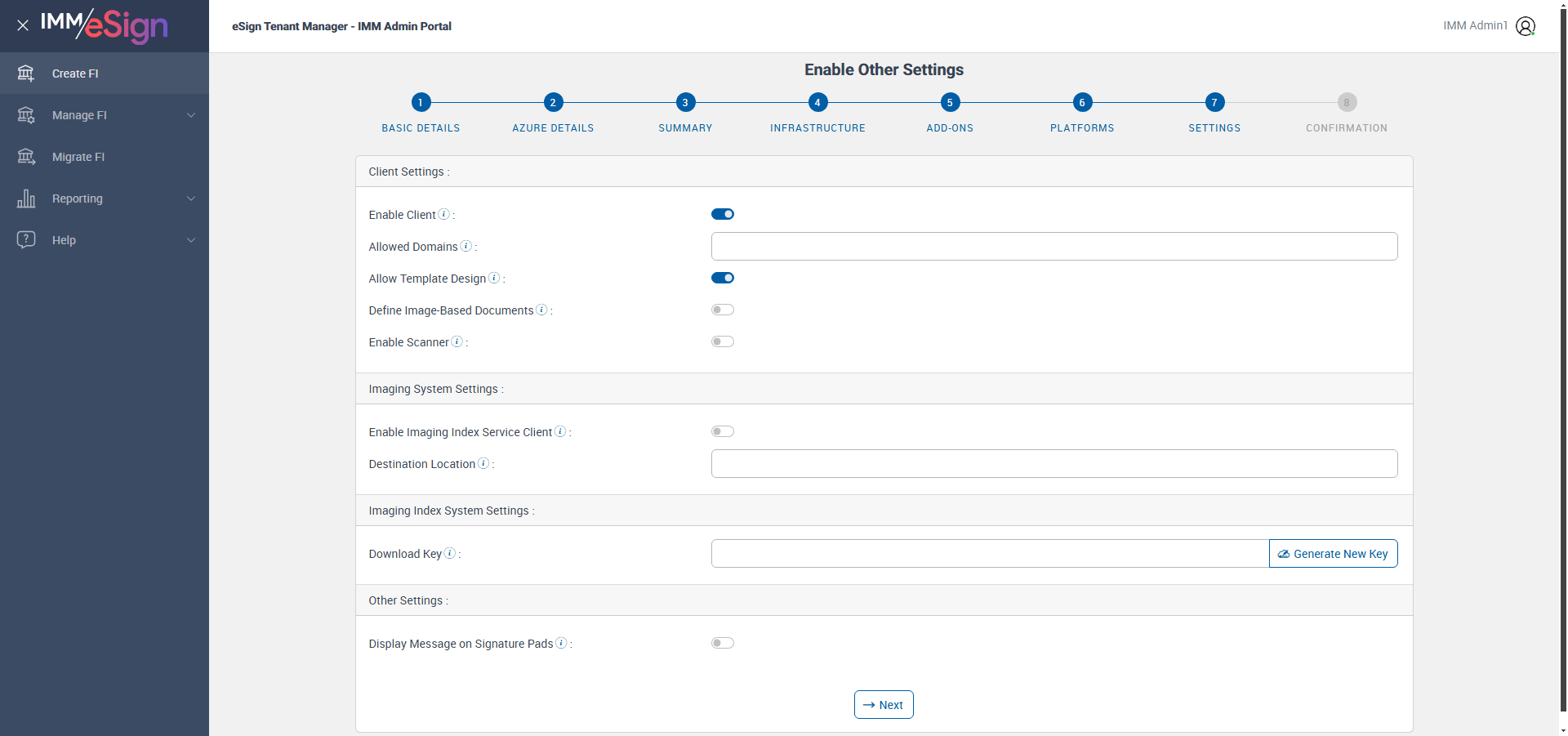Focus the Destination Location input field

(x=1053, y=464)
